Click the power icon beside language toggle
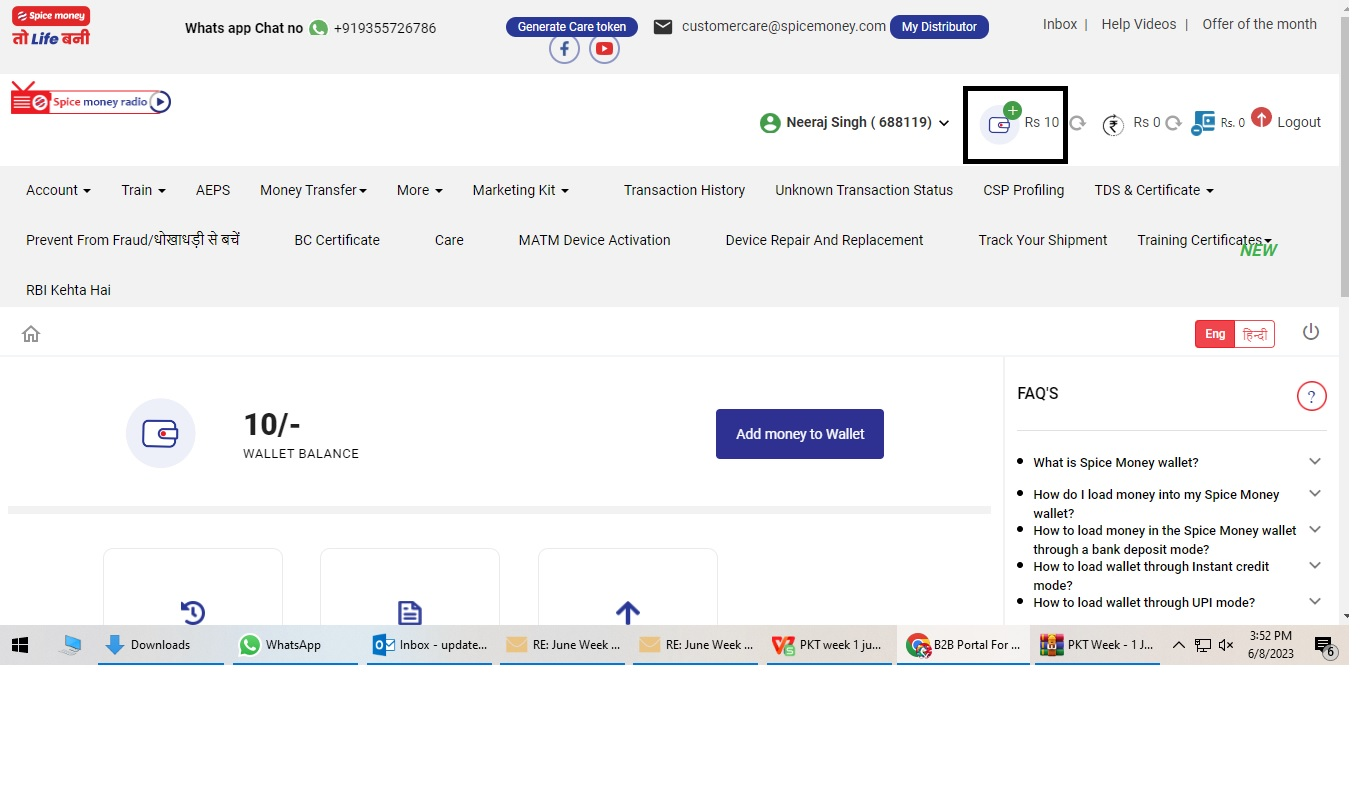The image size is (1366, 786). coord(1311,332)
